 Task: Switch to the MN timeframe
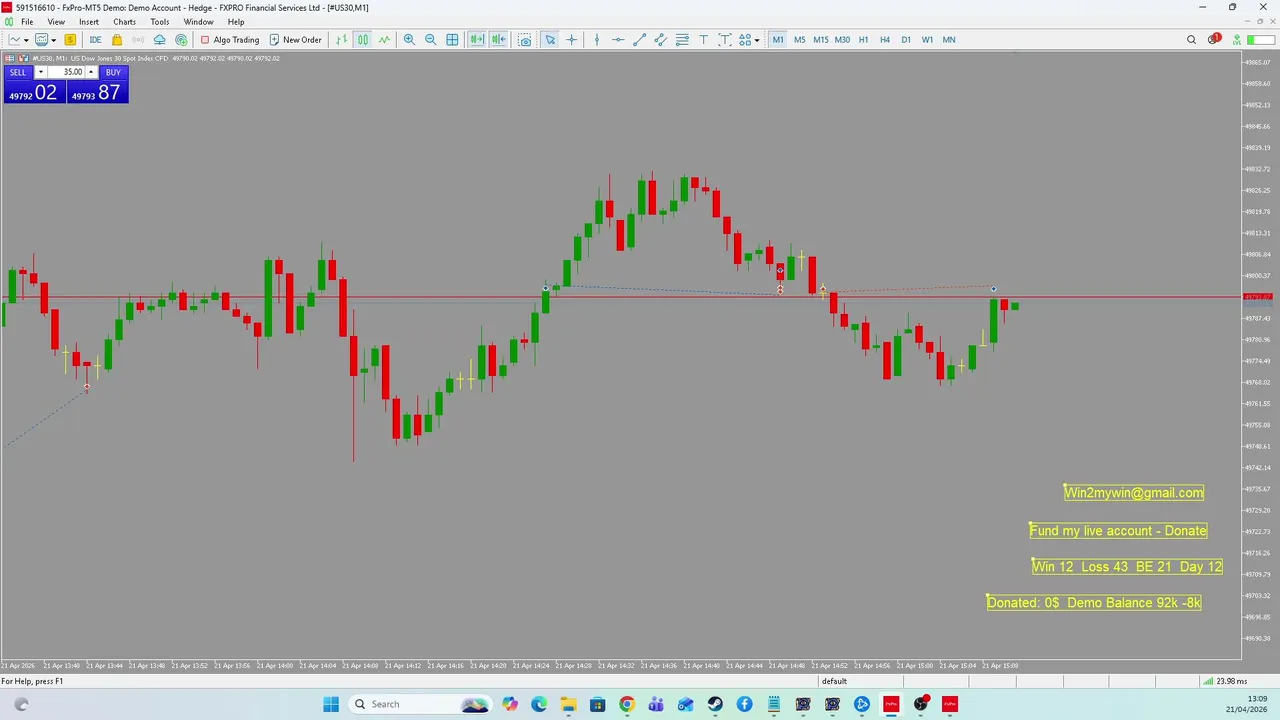[x=949, y=40]
